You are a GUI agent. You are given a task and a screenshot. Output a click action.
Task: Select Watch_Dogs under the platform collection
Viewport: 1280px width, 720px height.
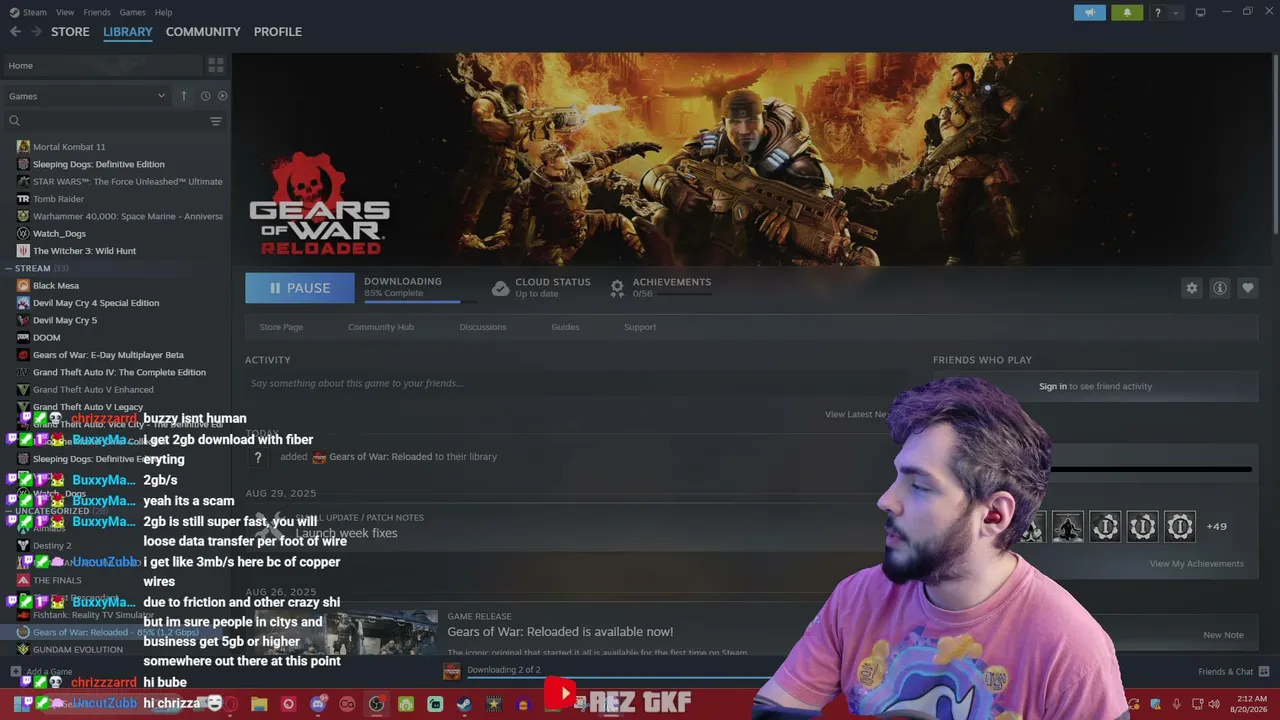(59, 234)
